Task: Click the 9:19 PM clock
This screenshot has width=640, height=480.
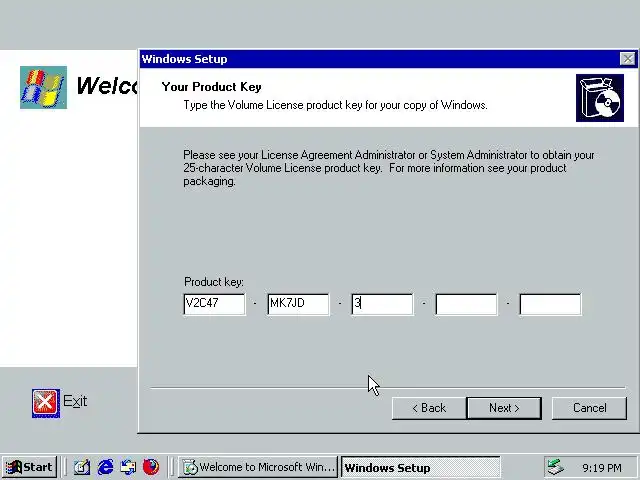Action: point(602,468)
